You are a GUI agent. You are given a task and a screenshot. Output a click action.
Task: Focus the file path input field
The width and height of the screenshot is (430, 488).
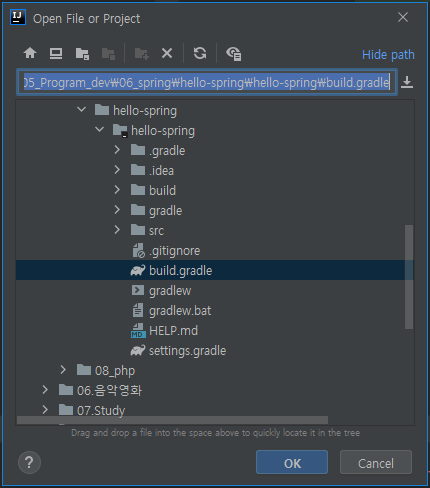[x=207, y=82]
